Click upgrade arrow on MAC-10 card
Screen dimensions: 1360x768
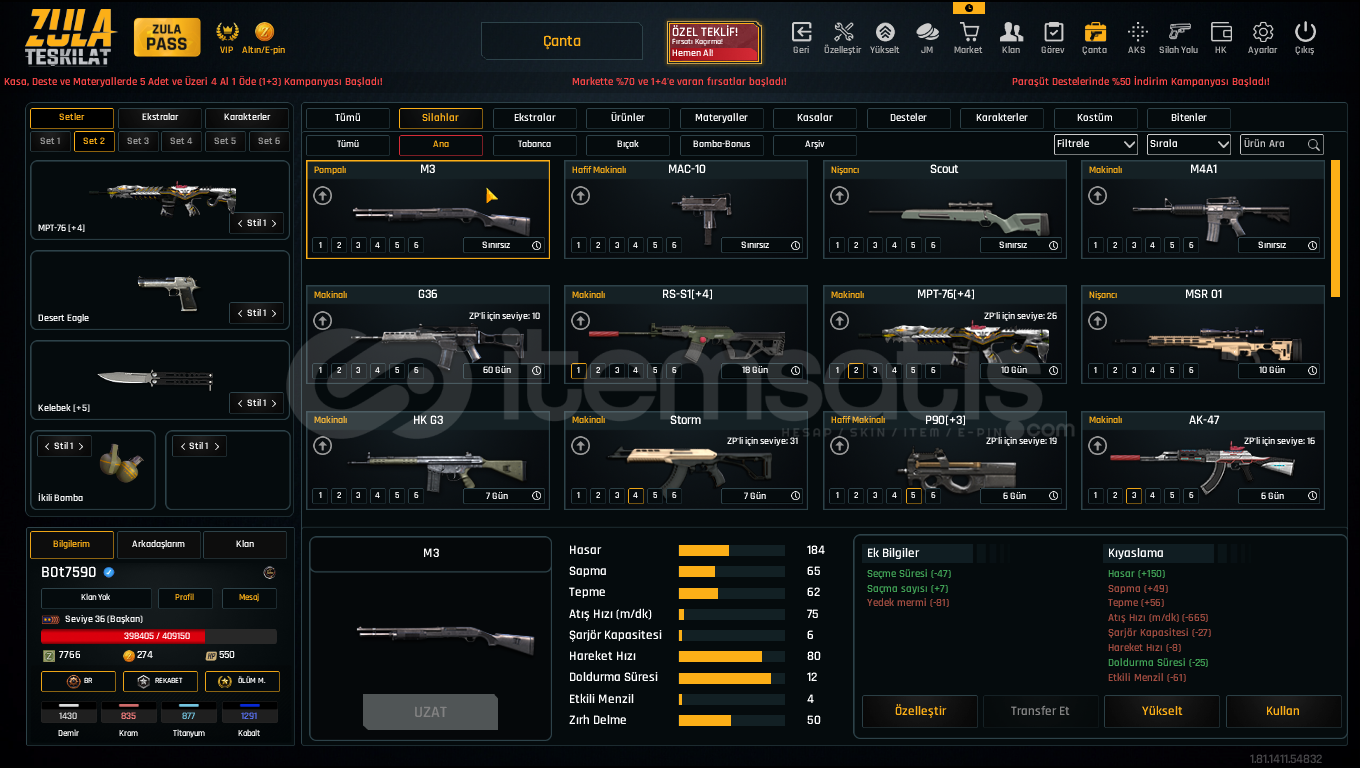pos(580,196)
